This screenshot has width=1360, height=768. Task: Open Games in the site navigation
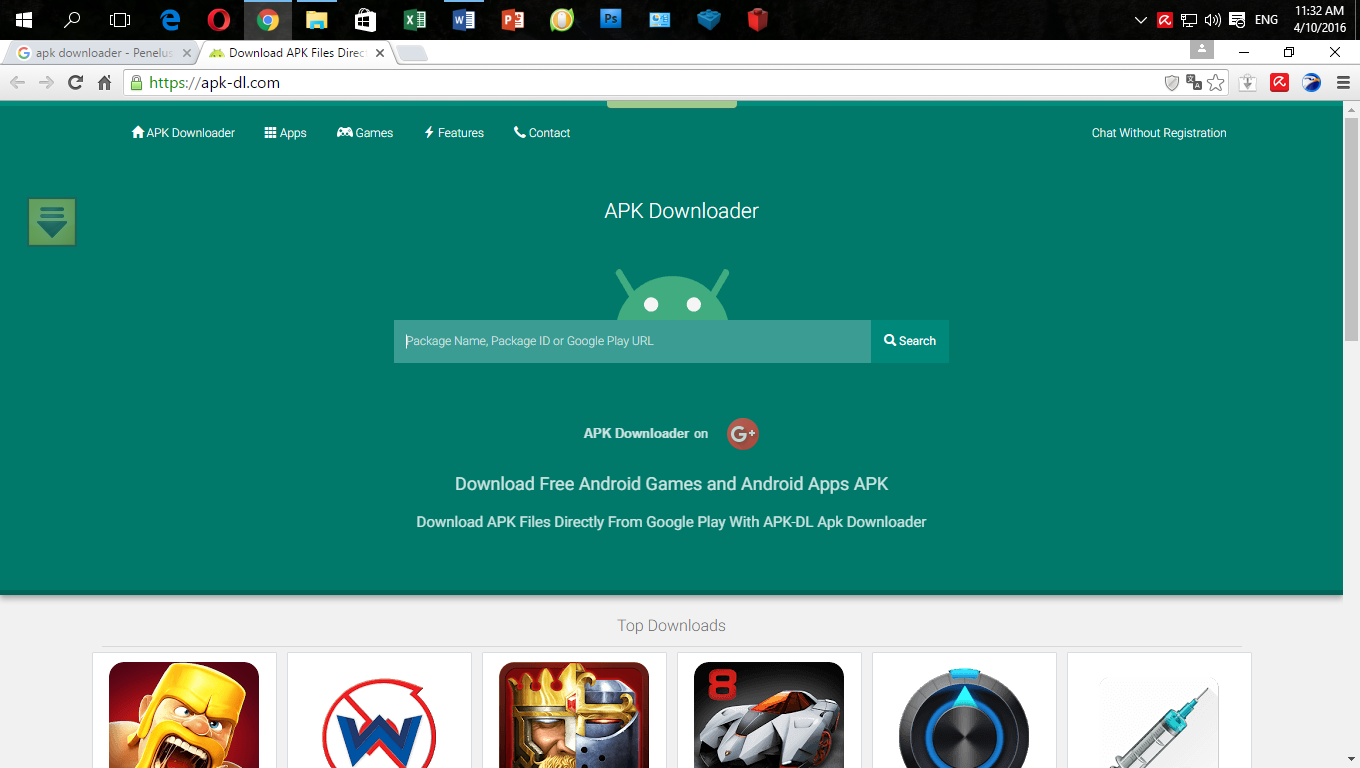click(365, 133)
